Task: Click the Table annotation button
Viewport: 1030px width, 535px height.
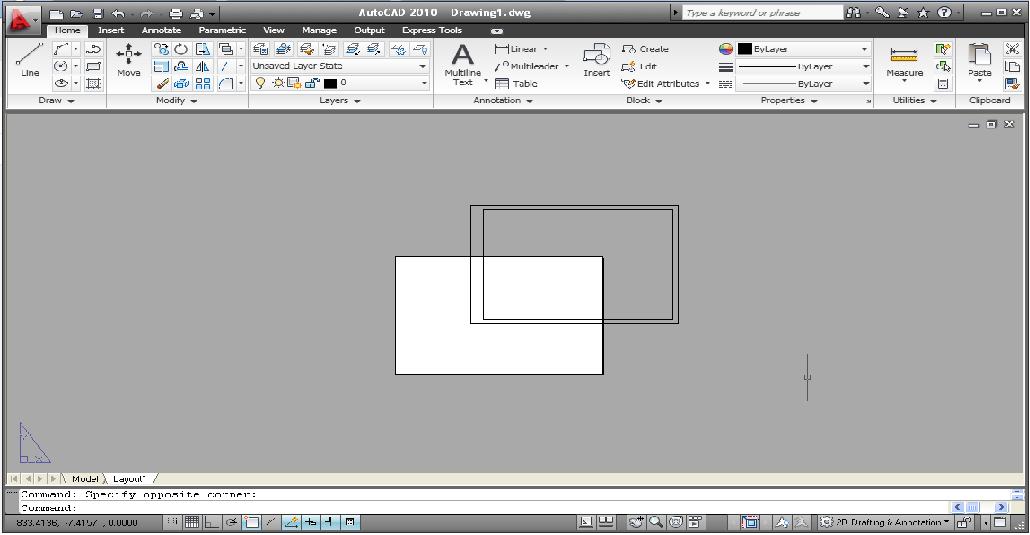Action: click(x=516, y=83)
